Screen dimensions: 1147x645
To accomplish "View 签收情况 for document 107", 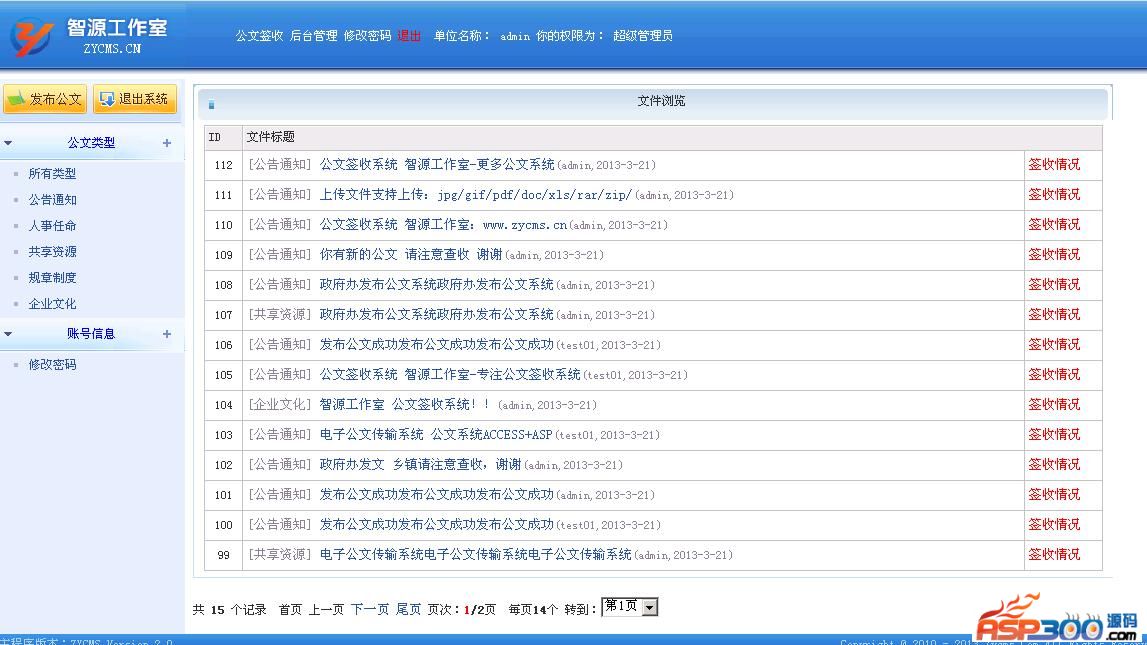I will pyautogui.click(x=1054, y=314).
